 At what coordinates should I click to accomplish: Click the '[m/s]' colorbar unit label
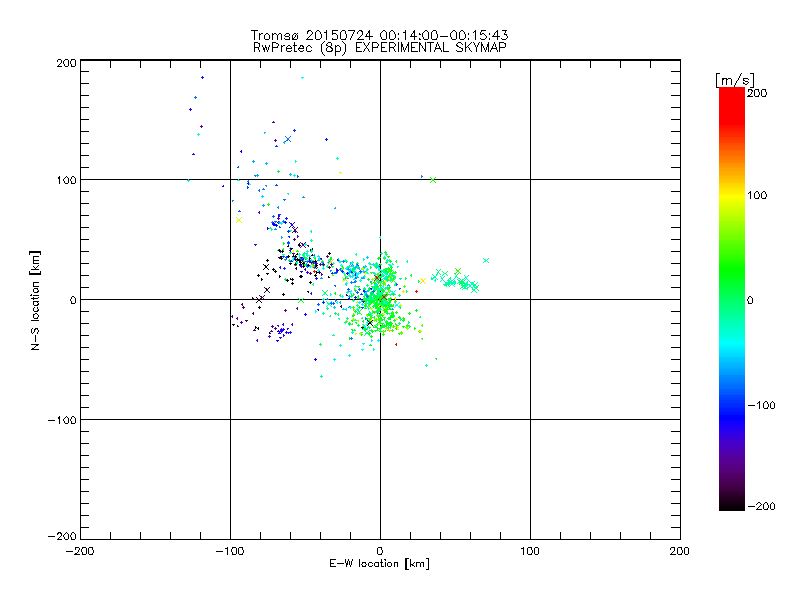[735, 80]
